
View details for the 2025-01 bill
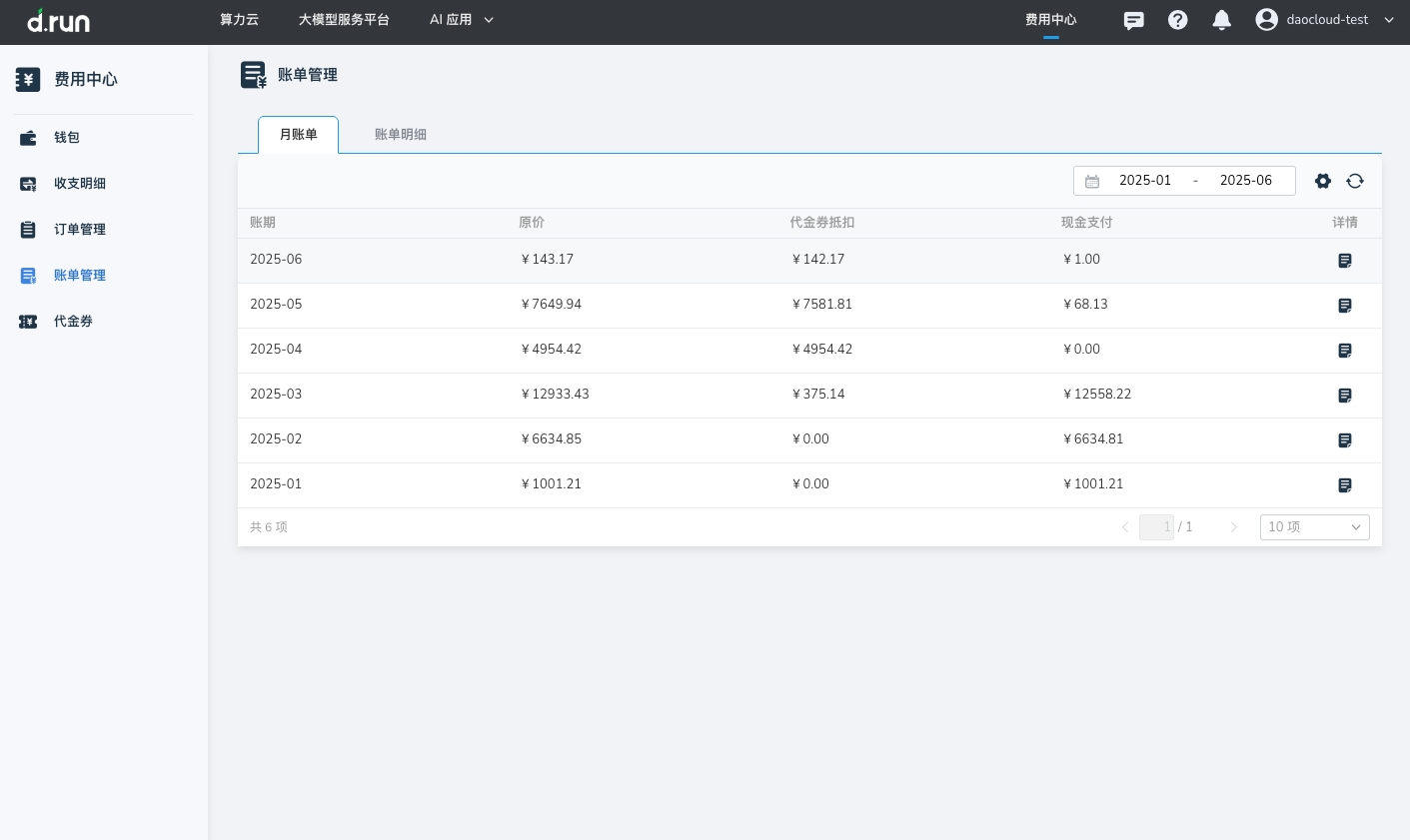1345,485
